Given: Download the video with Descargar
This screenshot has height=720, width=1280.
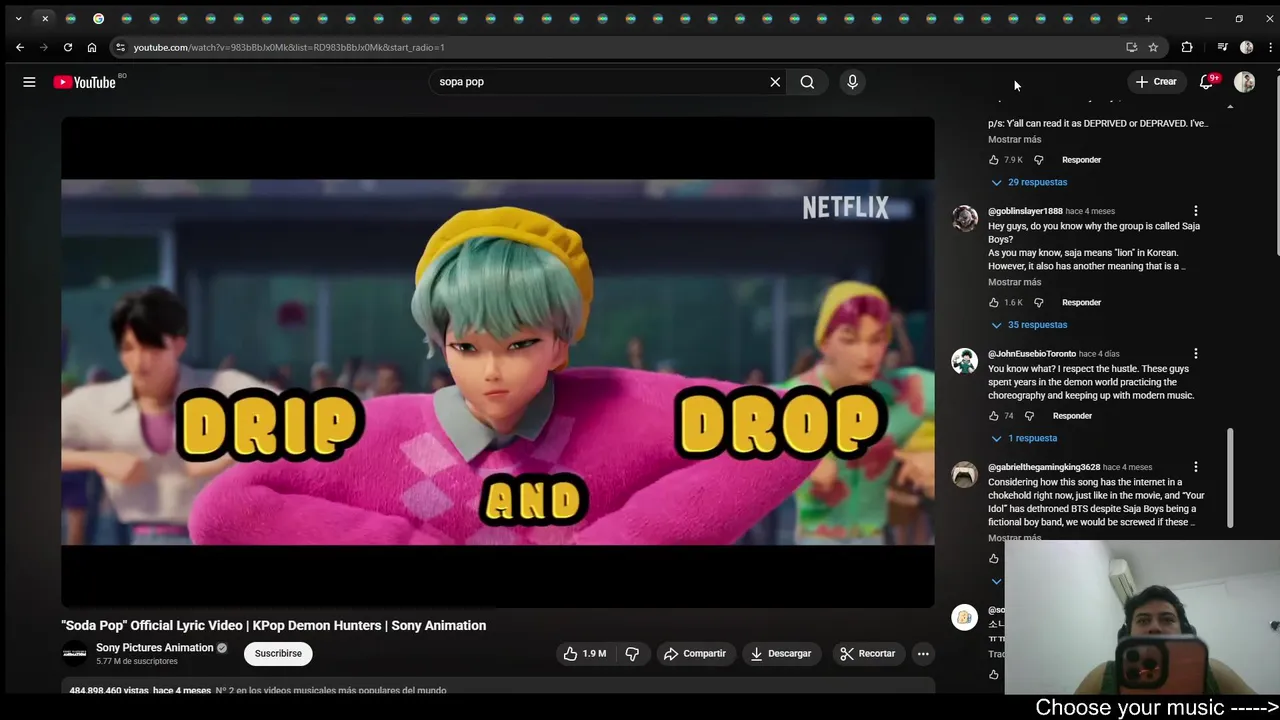Looking at the screenshot, I should (x=780, y=654).
